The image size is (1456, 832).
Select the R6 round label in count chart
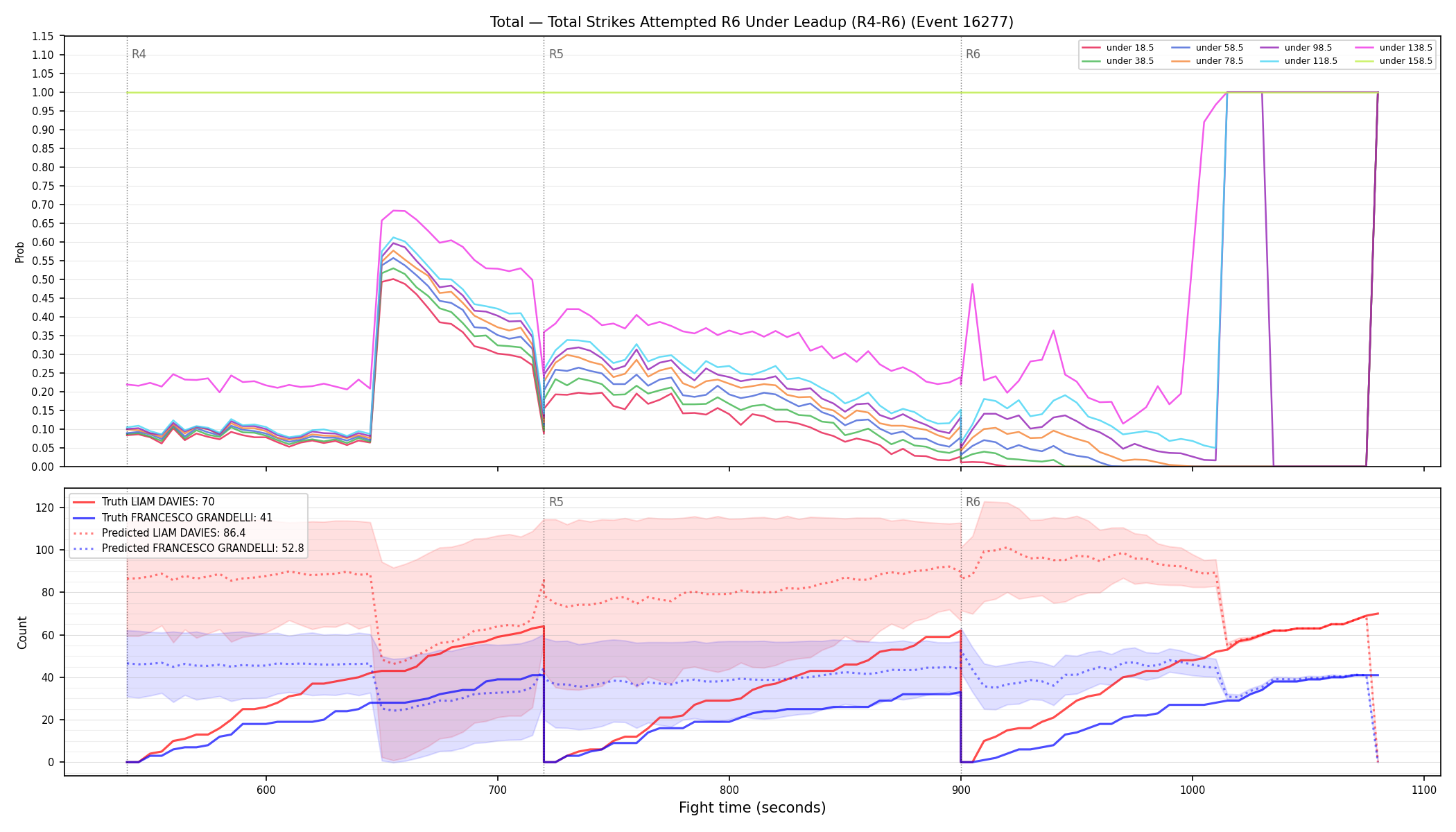click(x=973, y=502)
